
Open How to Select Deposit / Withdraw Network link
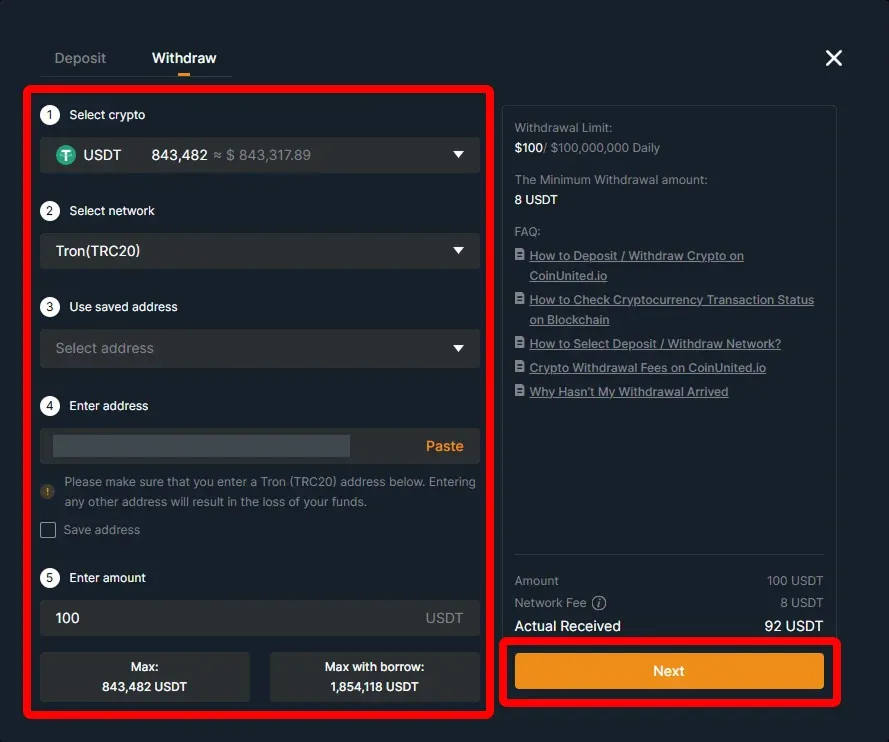click(655, 344)
